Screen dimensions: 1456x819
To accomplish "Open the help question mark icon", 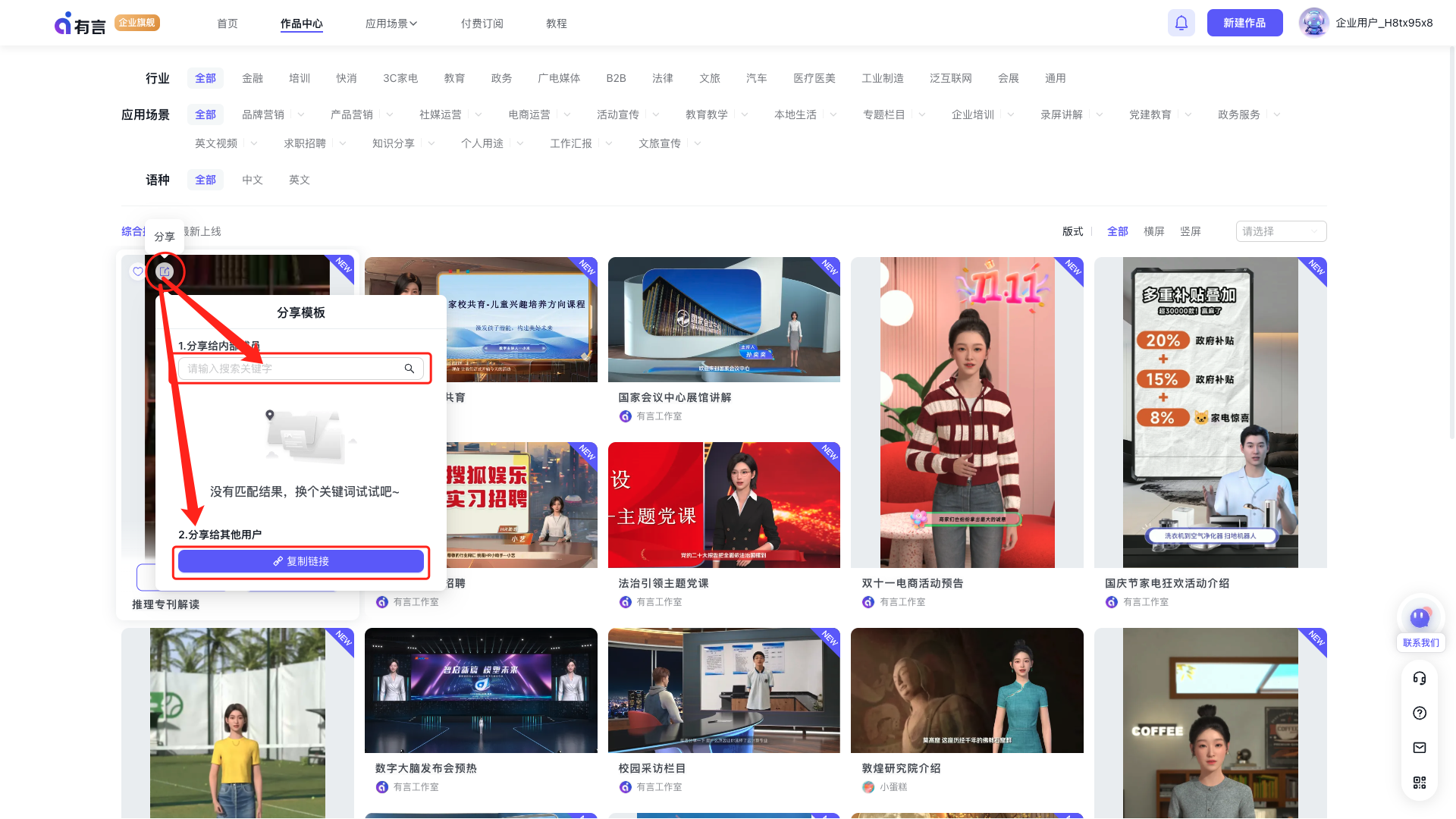I will point(1420,713).
